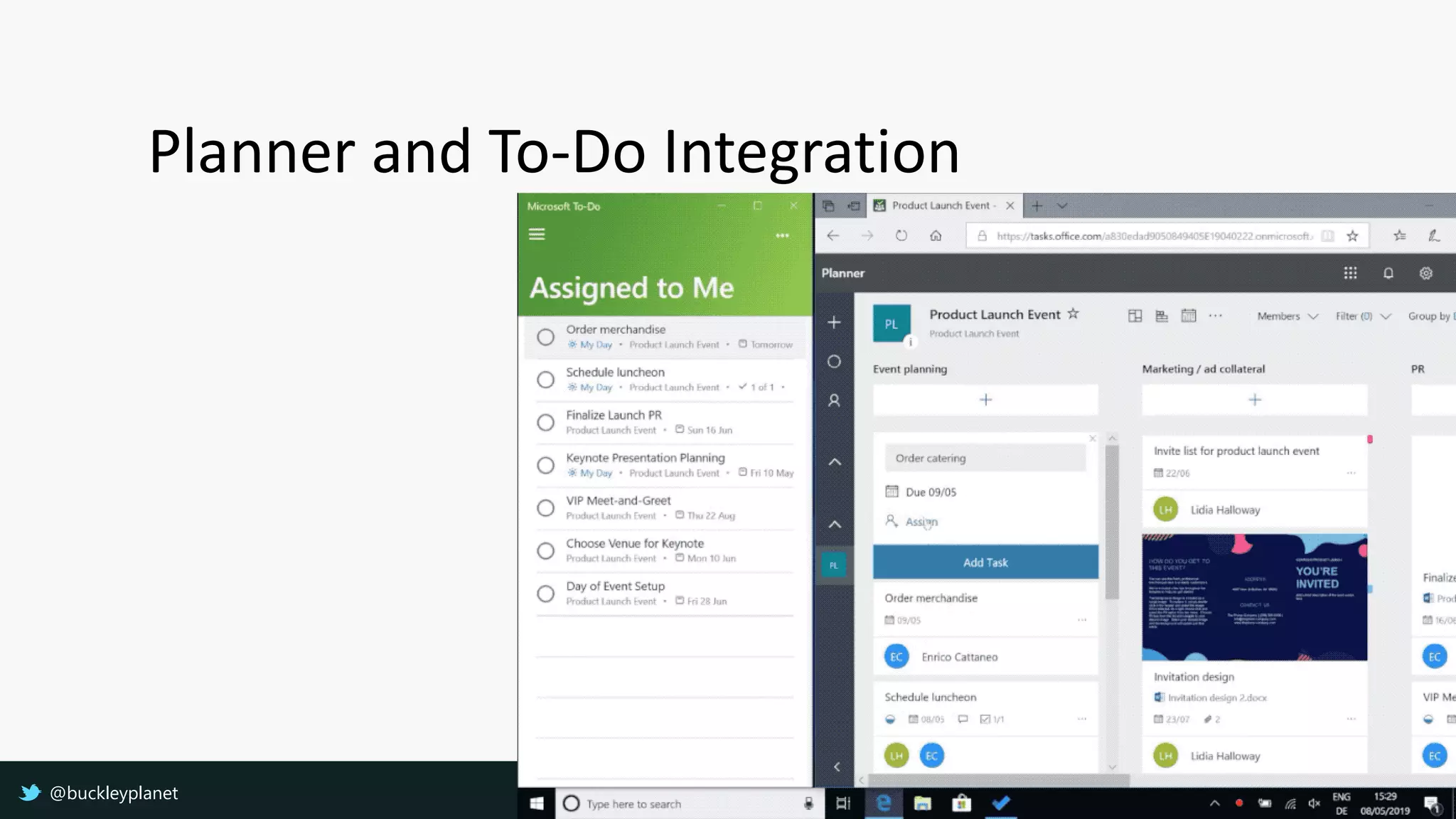This screenshot has height=819, width=1456.
Task: Select the Product Launch Event browser tab
Action: pyautogui.click(x=944, y=205)
